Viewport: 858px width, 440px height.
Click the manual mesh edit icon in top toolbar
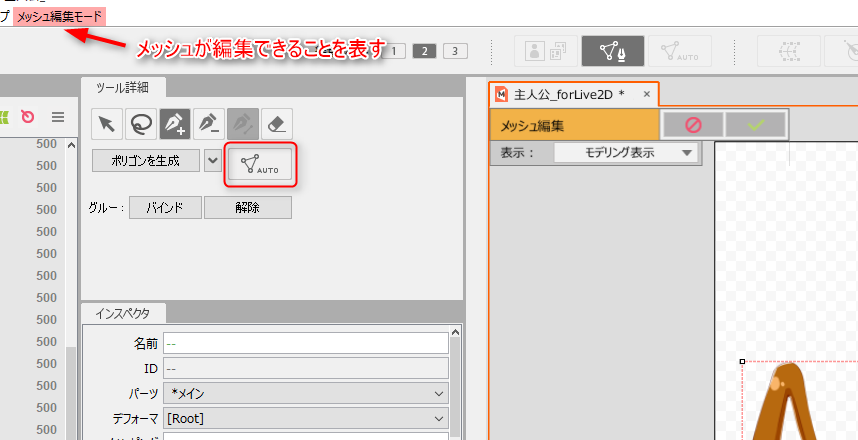(613, 51)
